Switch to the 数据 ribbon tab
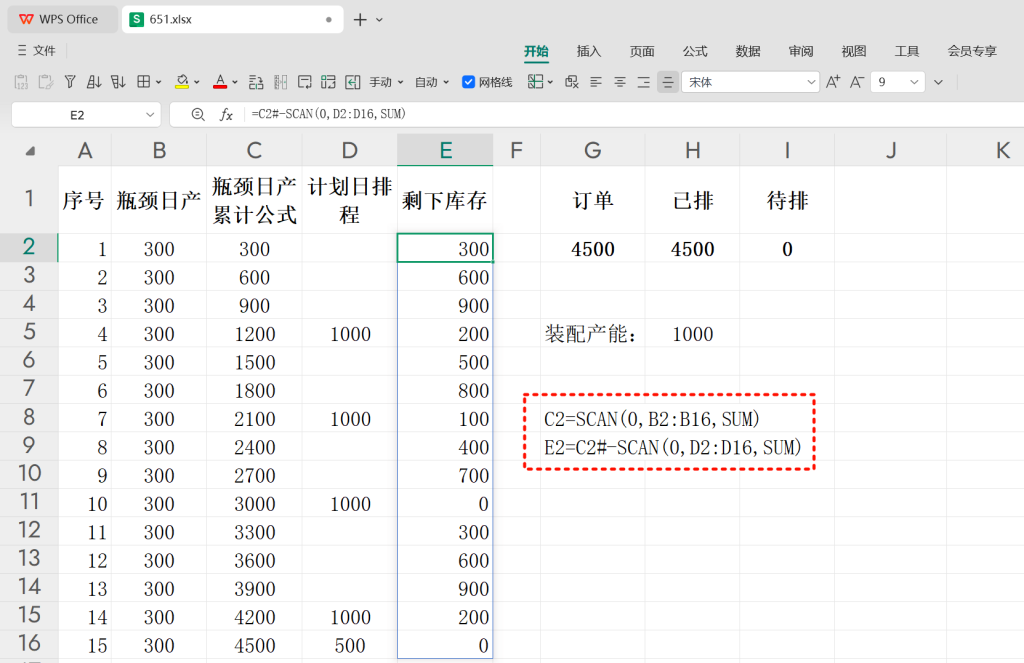1024x663 pixels. coord(748,51)
